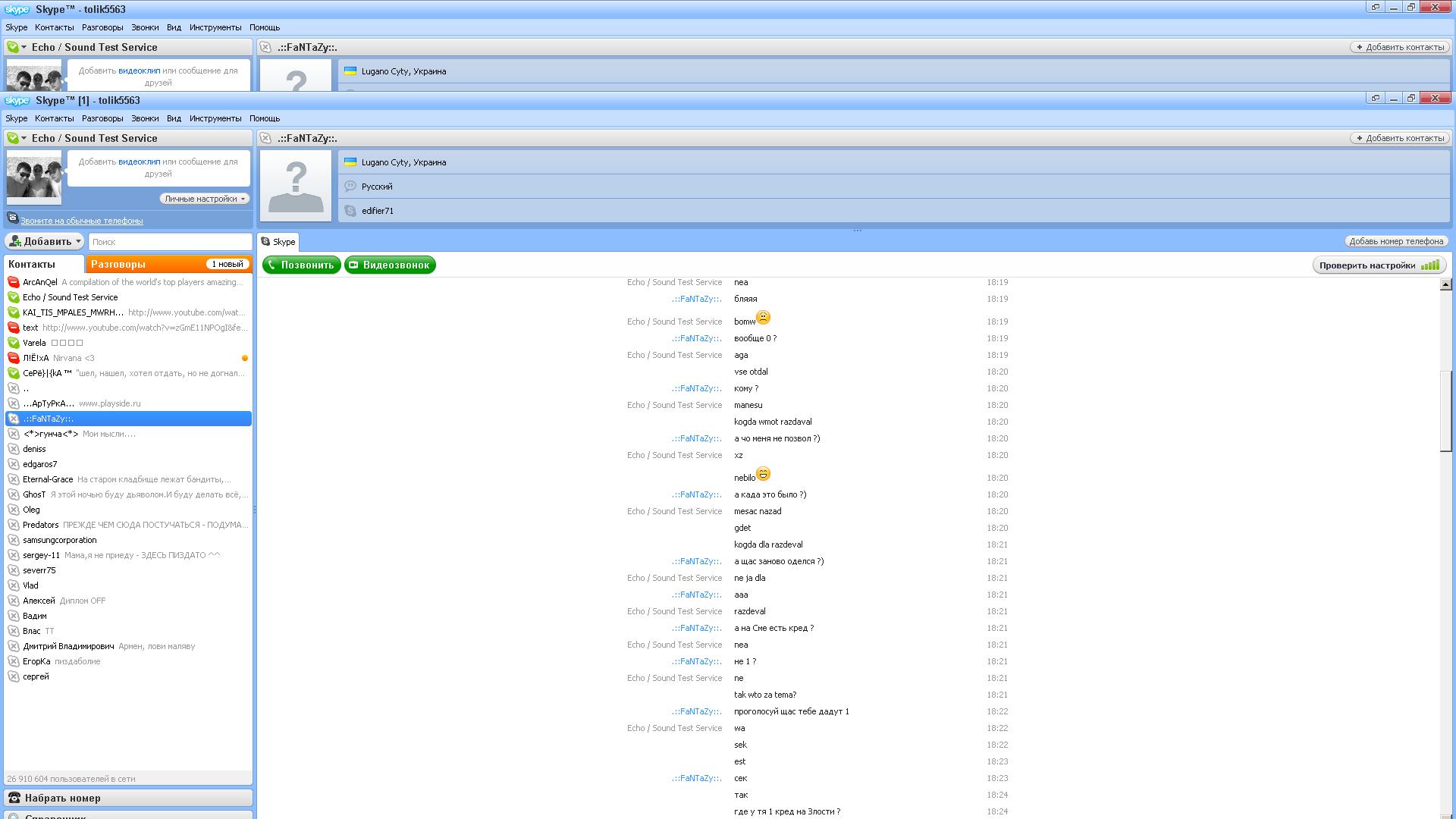Viewport: 1456px width, 819px height.
Task: Click phone icon beside Звоните на обычные телефоны
Action: [12, 218]
